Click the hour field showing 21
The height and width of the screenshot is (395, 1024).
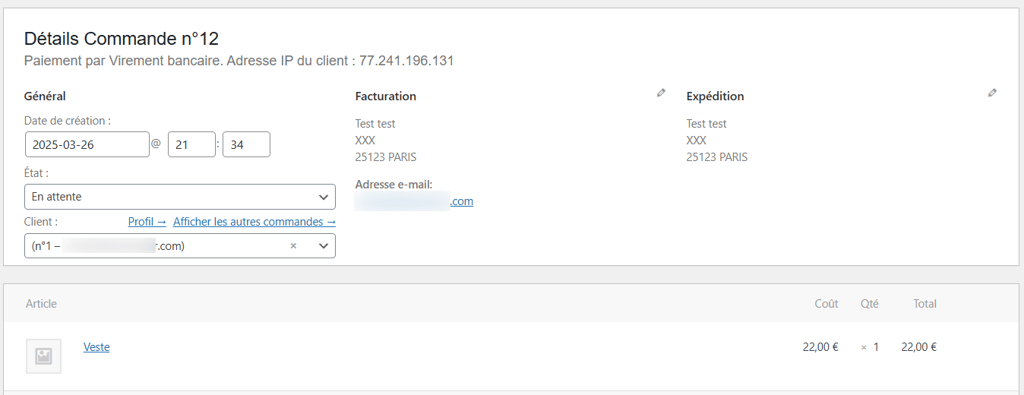point(191,145)
